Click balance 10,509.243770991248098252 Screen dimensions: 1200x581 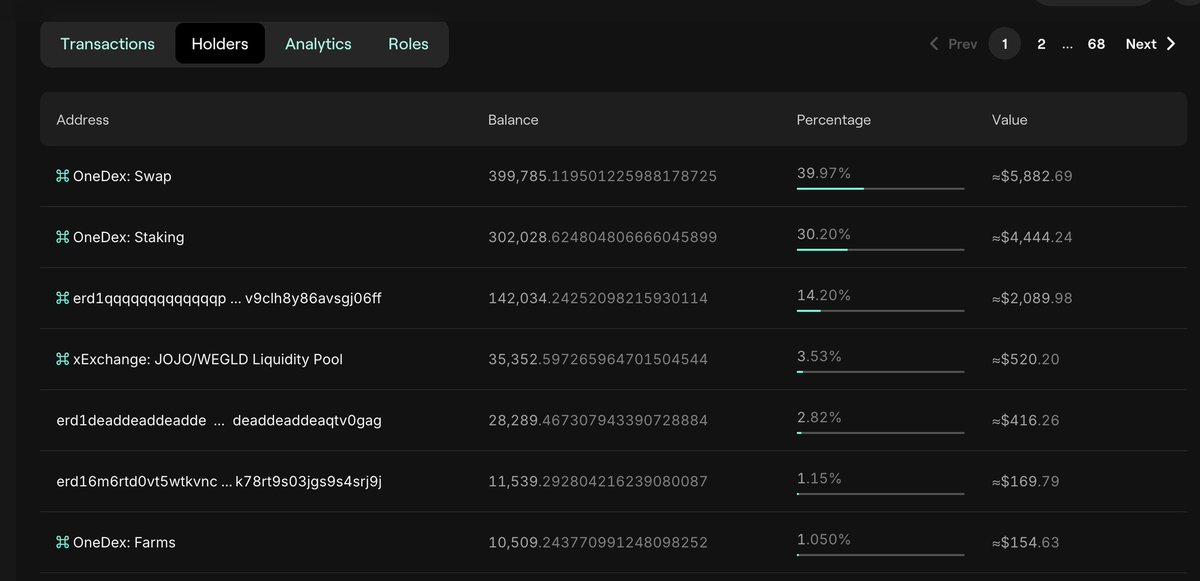(x=598, y=542)
